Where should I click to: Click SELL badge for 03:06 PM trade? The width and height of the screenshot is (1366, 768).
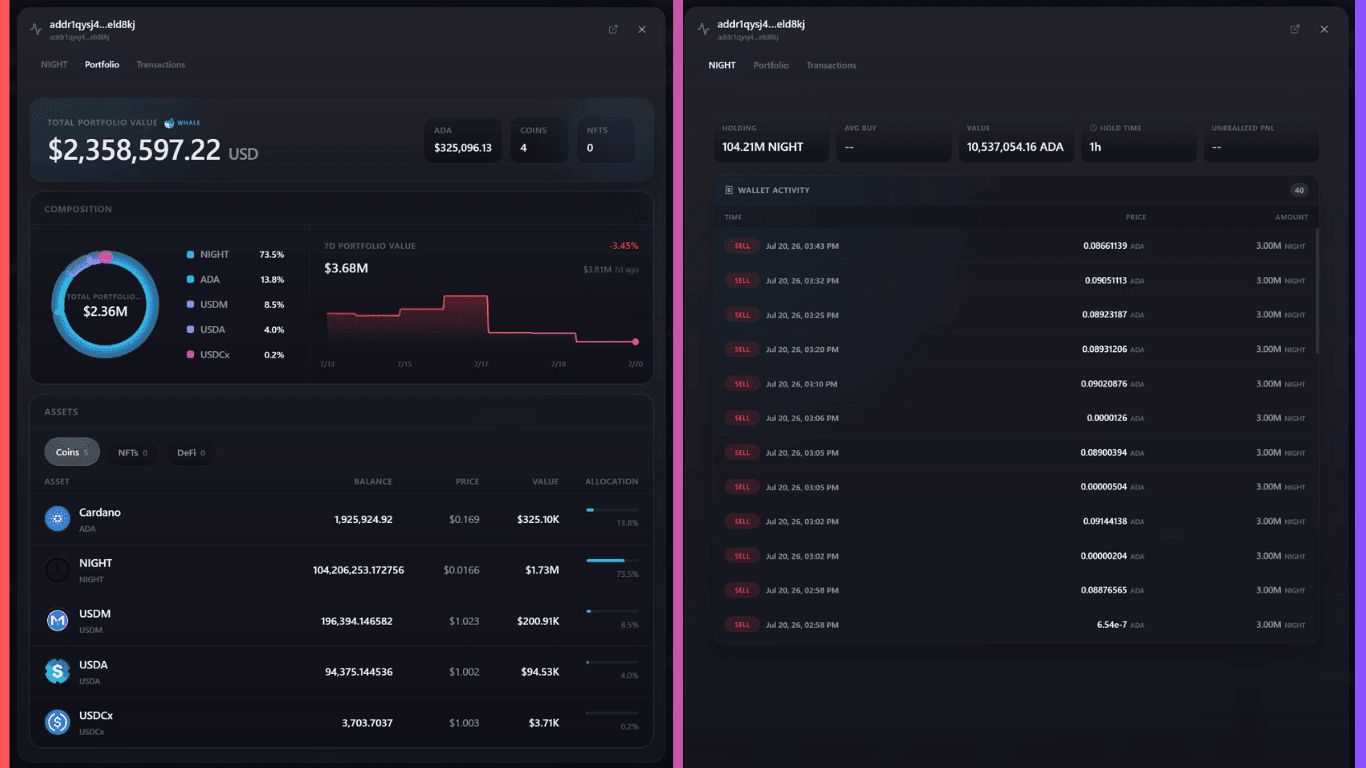(x=742, y=418)
